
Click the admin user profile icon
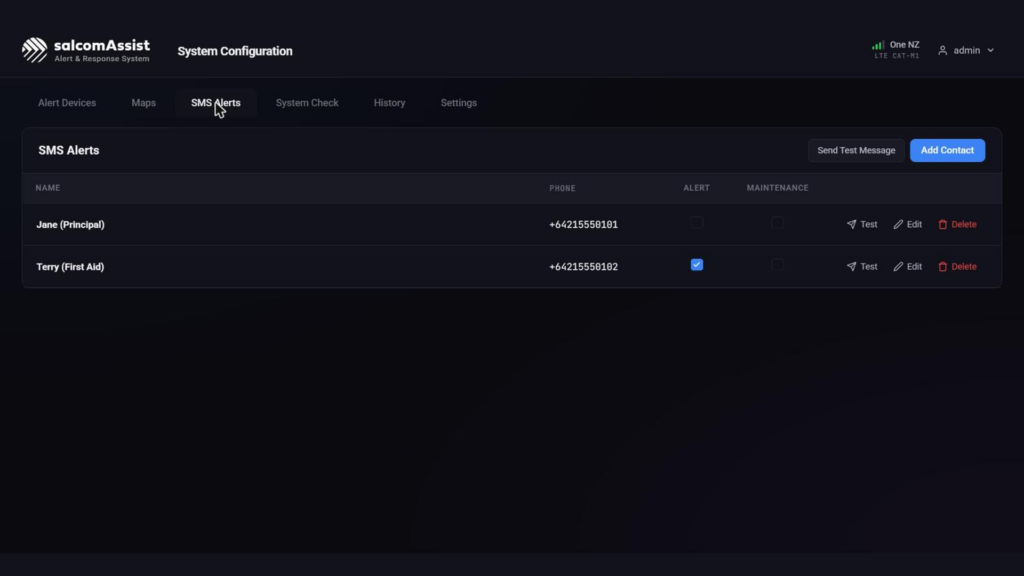pos(942,50)
